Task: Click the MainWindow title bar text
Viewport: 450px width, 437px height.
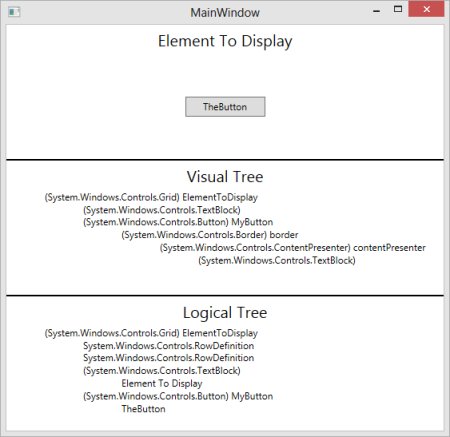Action: [225, 13]
